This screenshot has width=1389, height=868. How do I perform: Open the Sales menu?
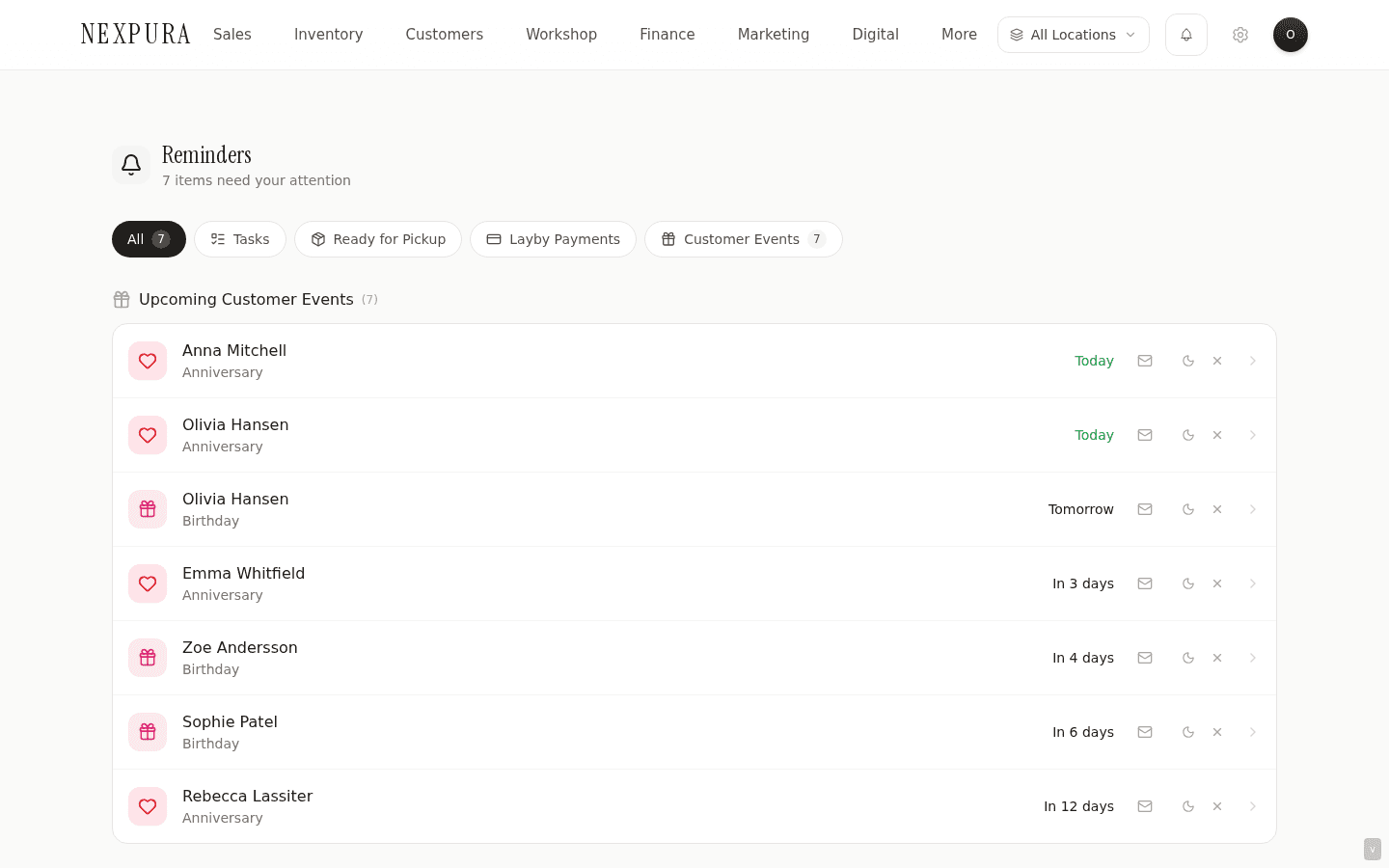coord(232,35)
